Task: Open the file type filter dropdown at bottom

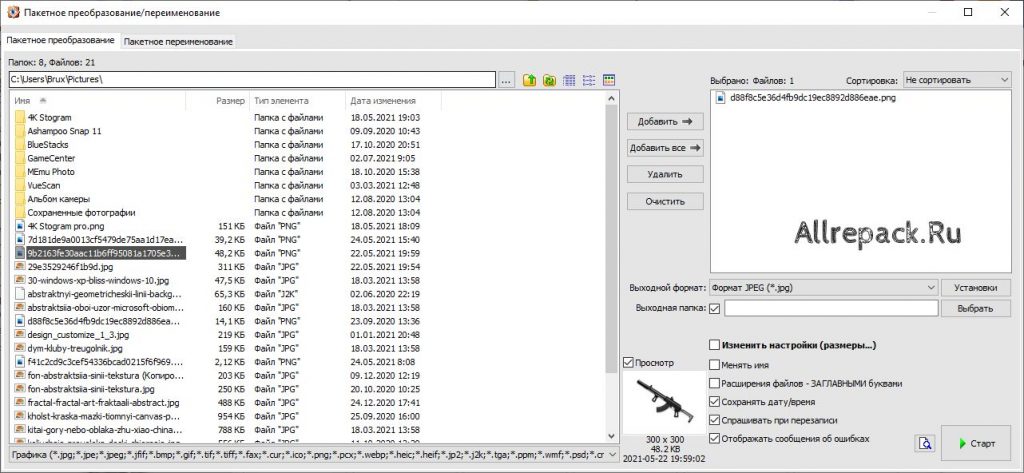Action: click(313, 453)
